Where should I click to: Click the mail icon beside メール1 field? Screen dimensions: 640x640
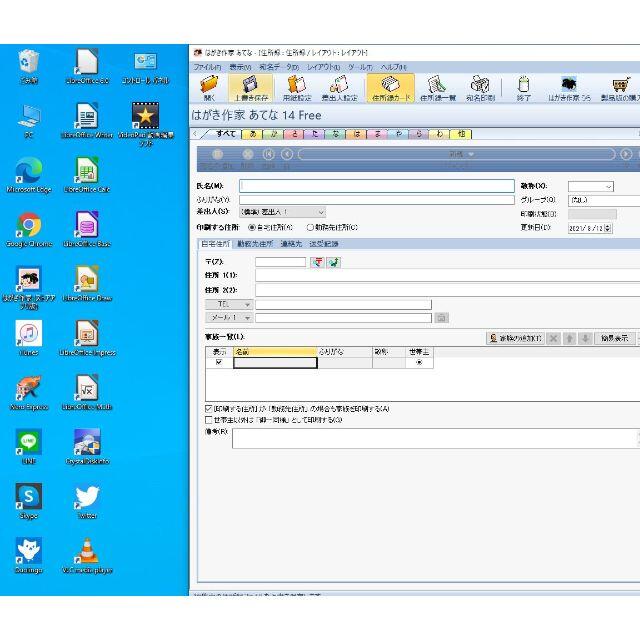point(441,318)
